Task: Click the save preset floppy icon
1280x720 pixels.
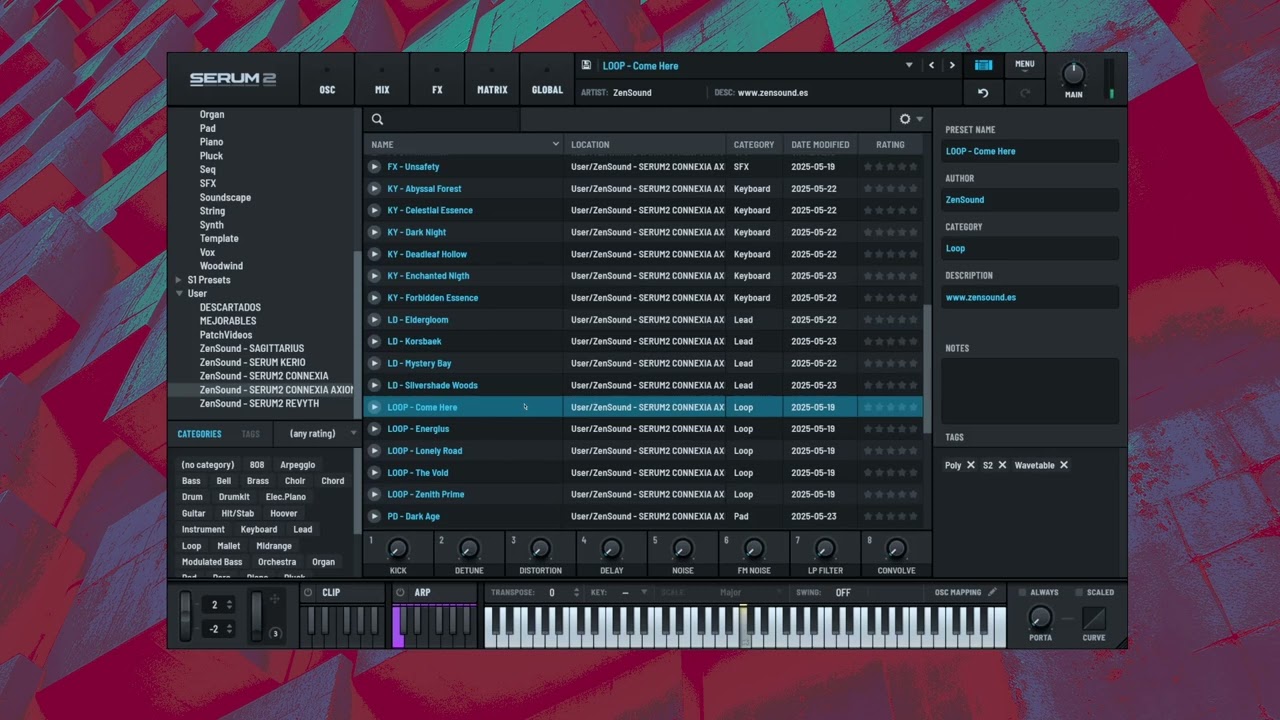Action: click(x=586, y=65)
